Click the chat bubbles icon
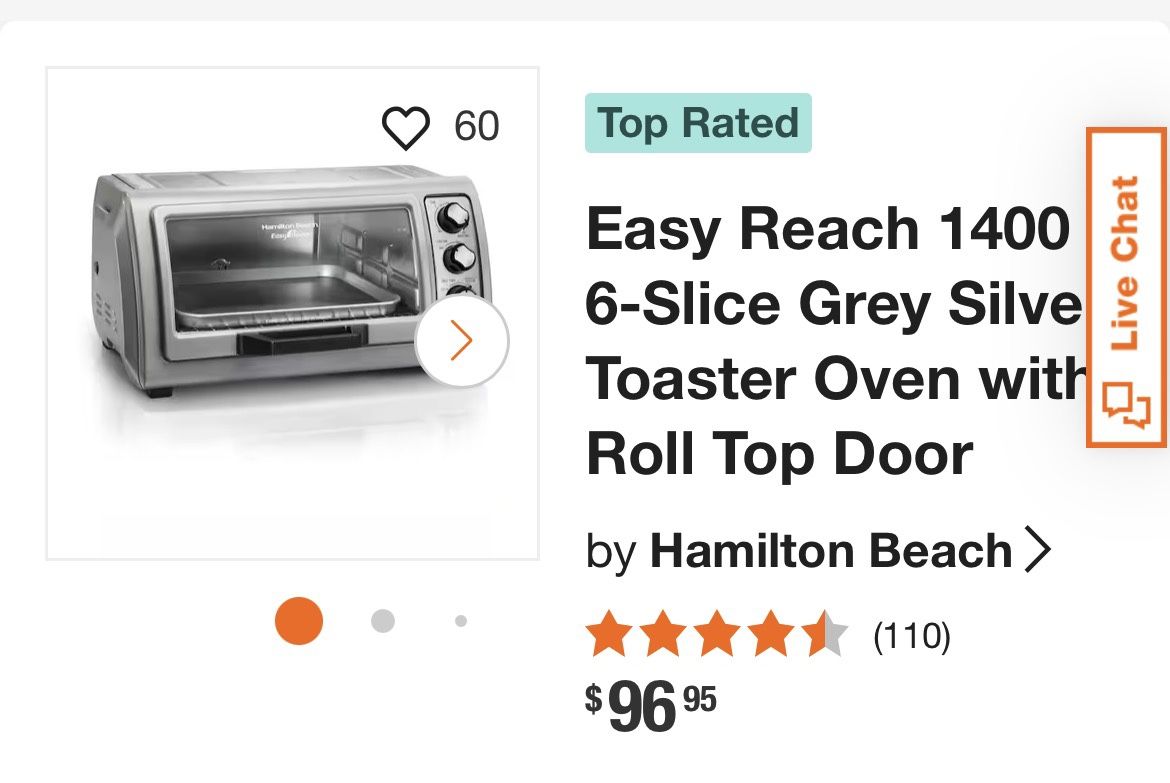This screenshot has height=783, width=1170. pyautogui.click(x=1127, y=404)
